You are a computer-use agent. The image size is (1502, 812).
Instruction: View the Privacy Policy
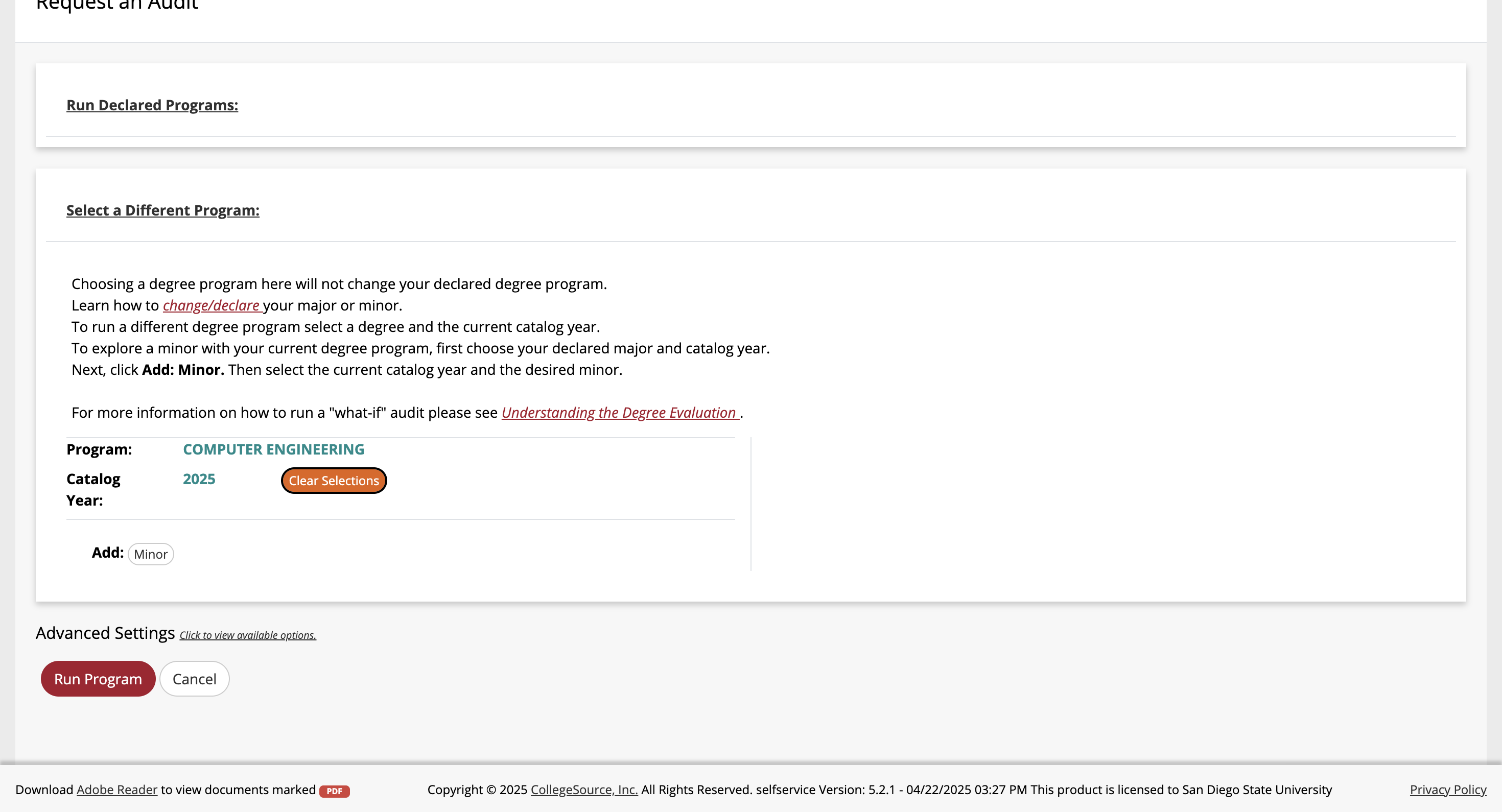pos(1448,789)
